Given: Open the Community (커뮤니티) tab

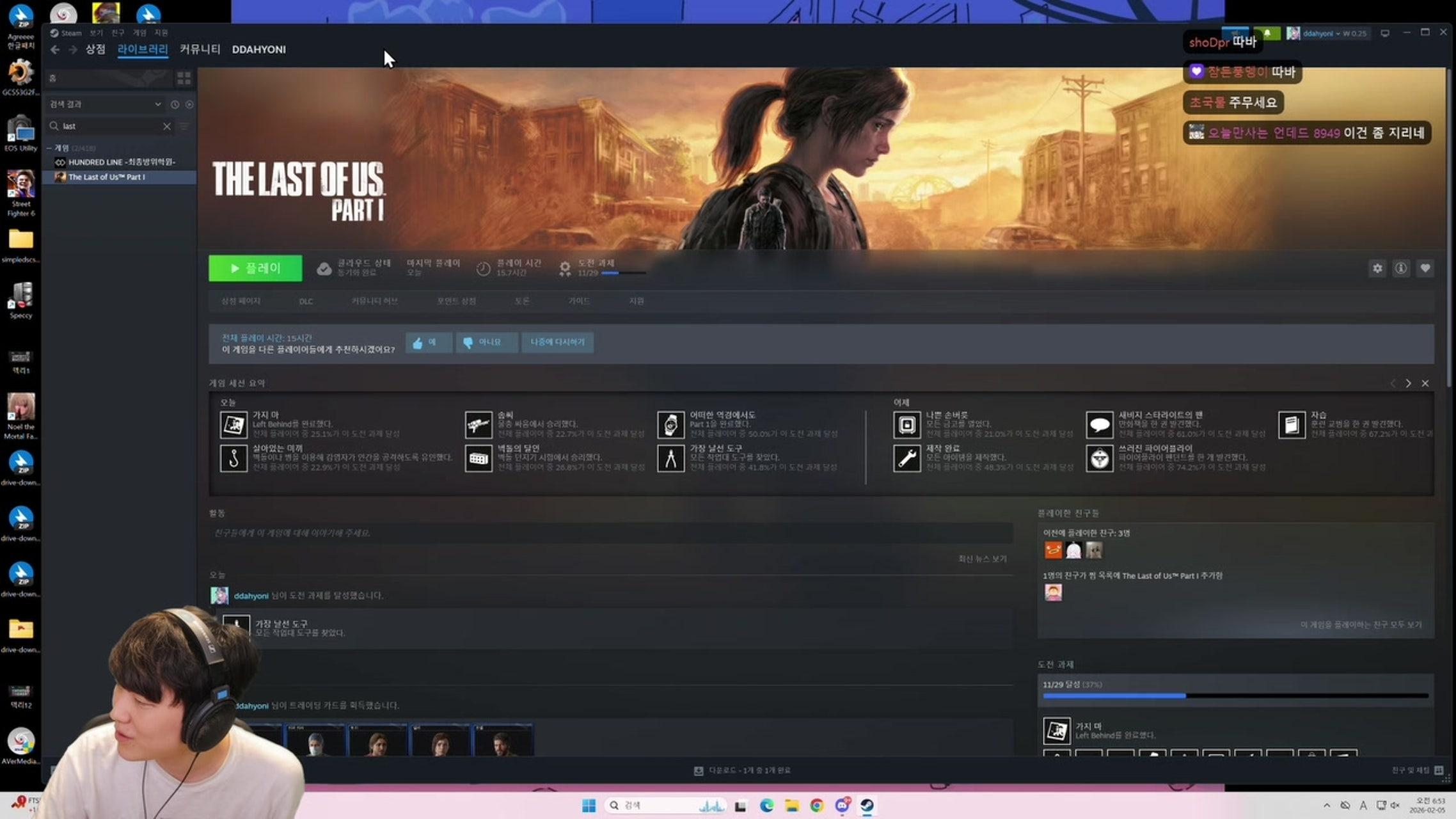Looking at the screenshot, I should point(200,49).
